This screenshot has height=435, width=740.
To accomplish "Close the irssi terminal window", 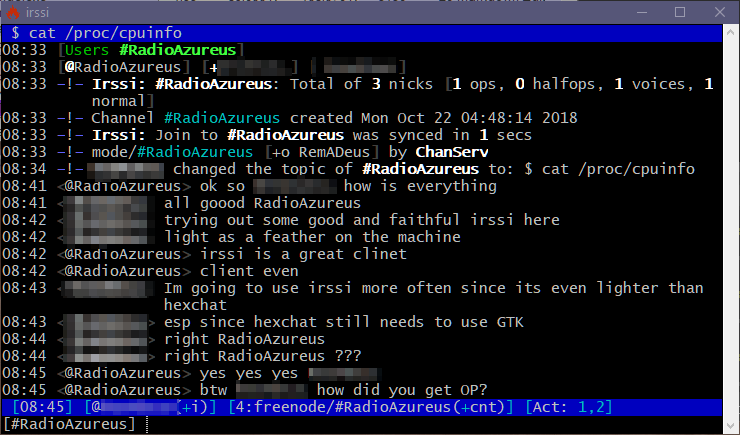I will 720,12.
